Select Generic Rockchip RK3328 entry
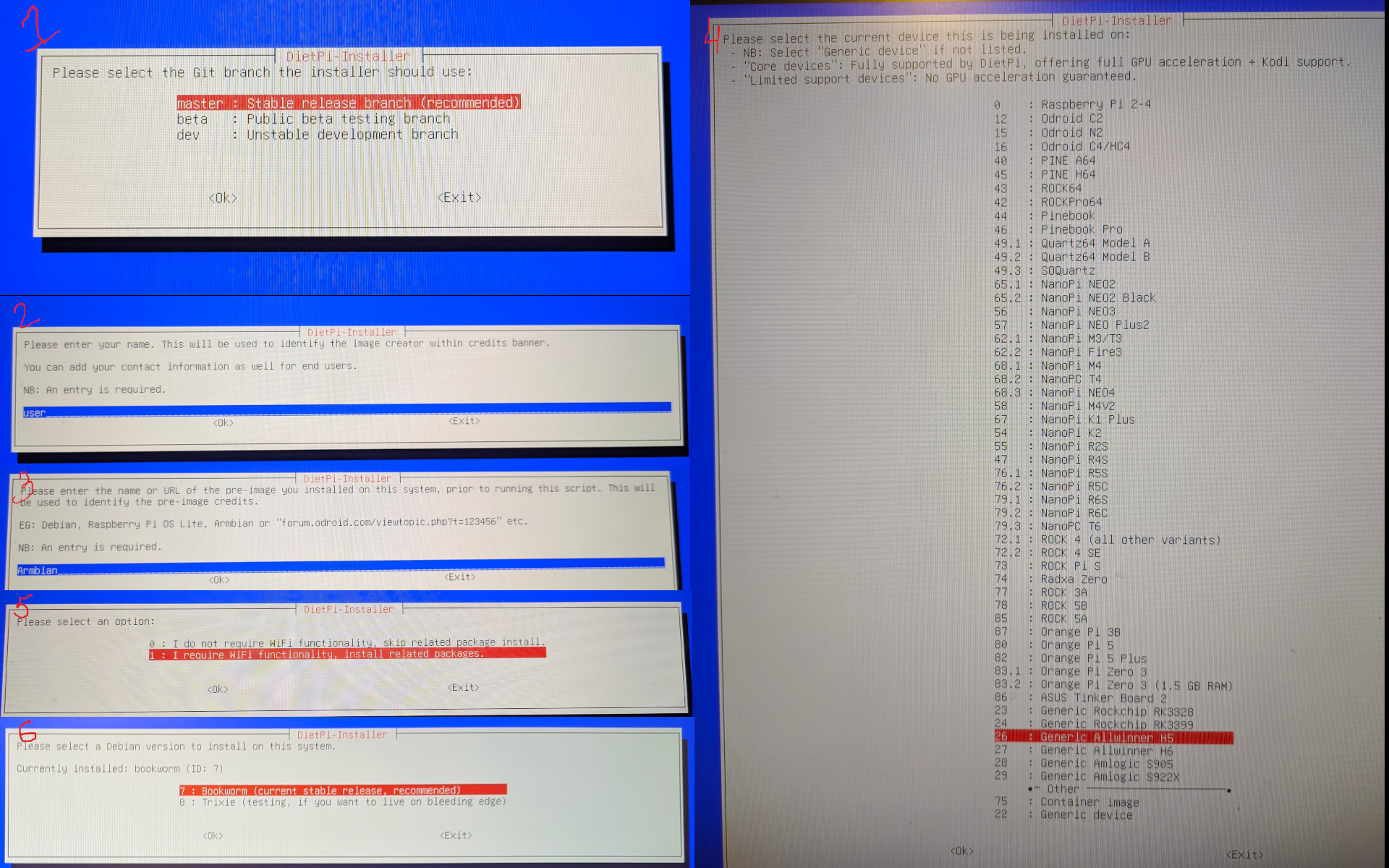The height and width of the screenshot is (868, 1389). click(1094, 711)
